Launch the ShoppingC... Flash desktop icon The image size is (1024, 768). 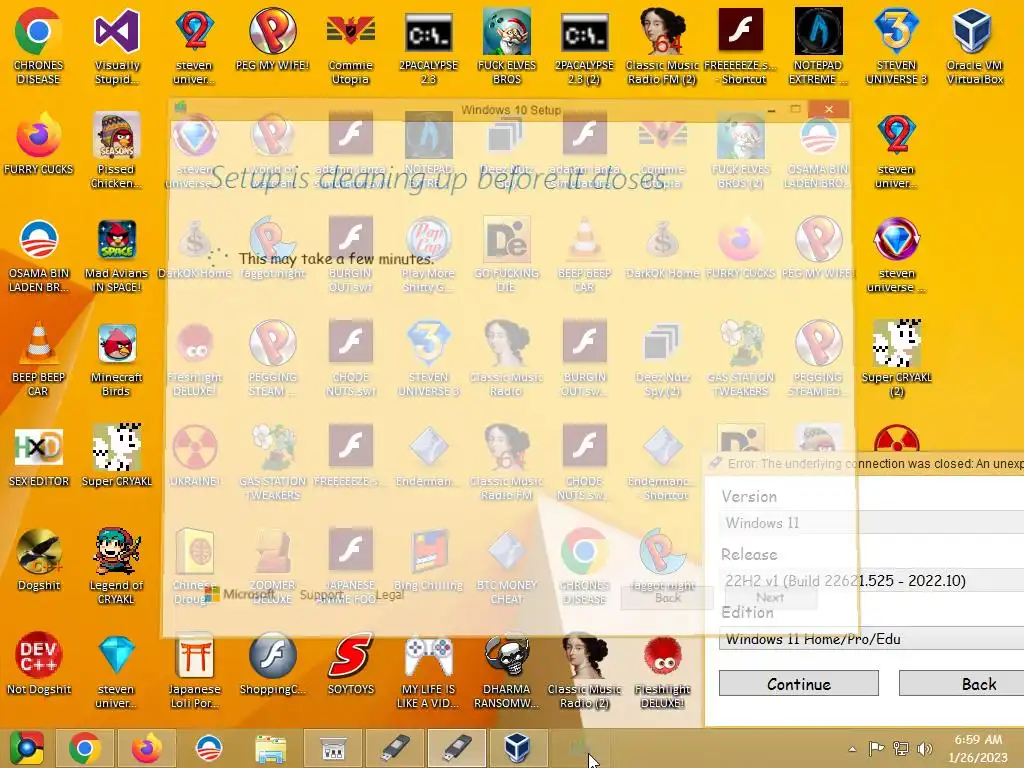(x=272, y=664)
